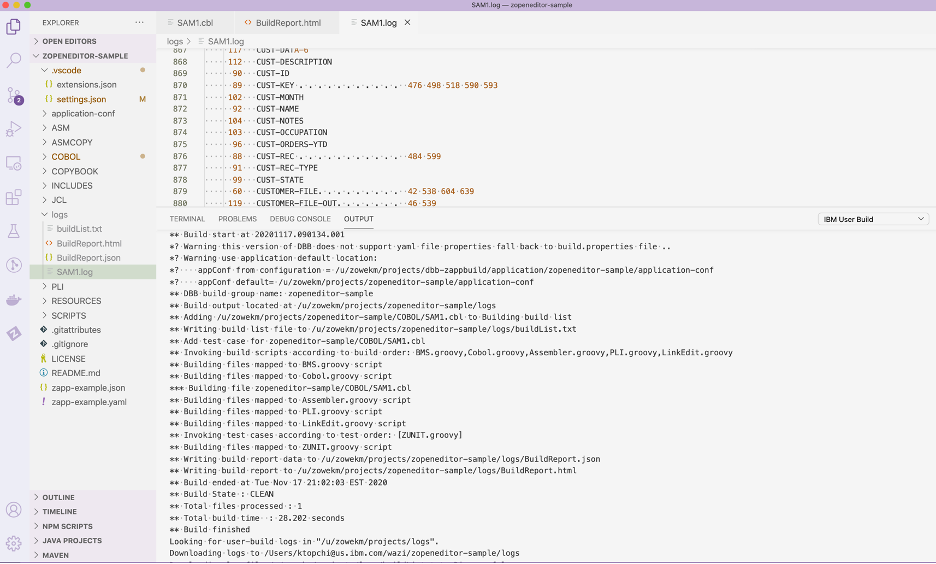936x564 pixels.
Task: Open the .gitattributes file
Action: click(93, 329)
